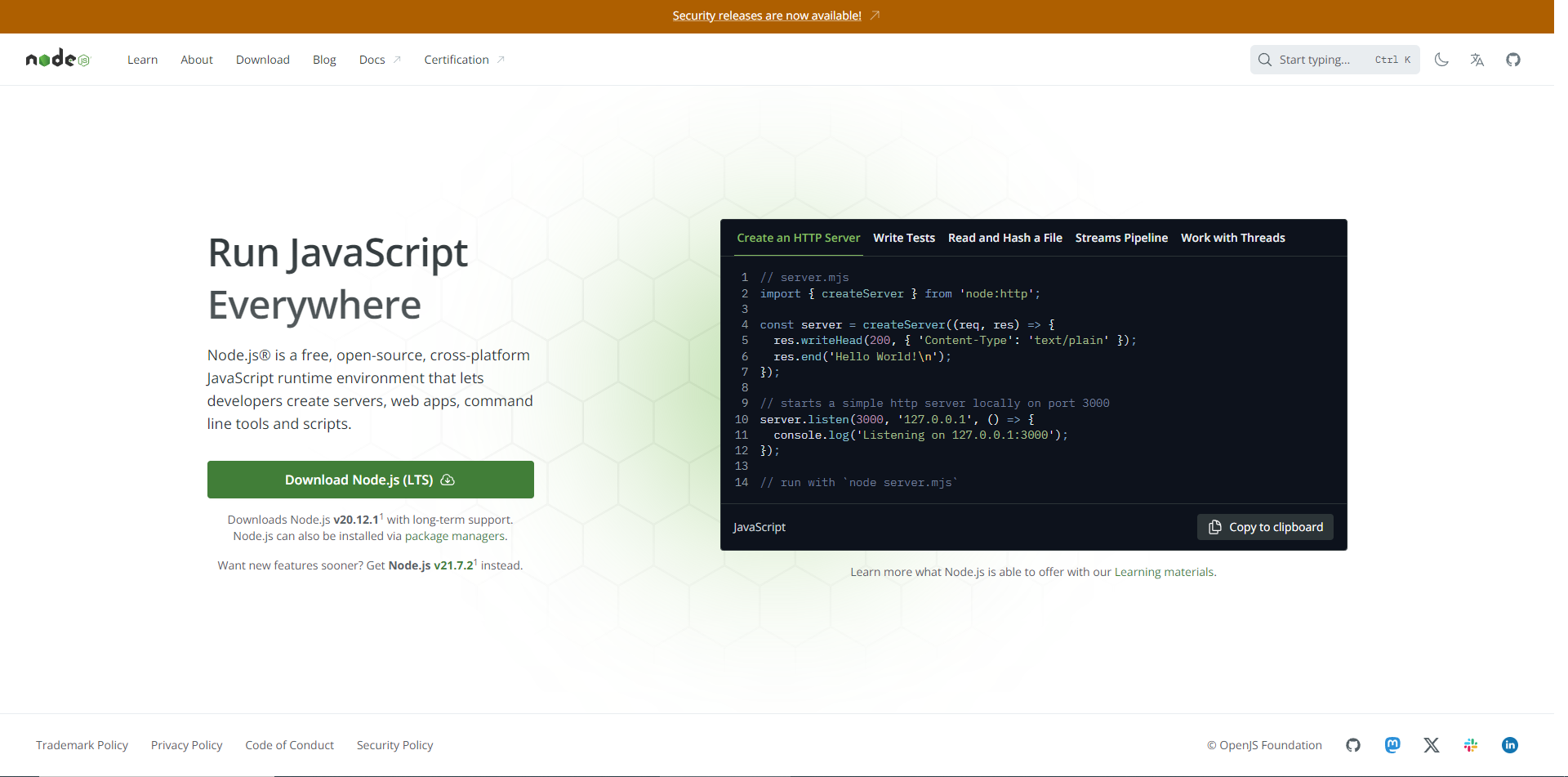1568x777 pixels.
Task: Open the Mastodon footer icon
Action: point(1392,745)
